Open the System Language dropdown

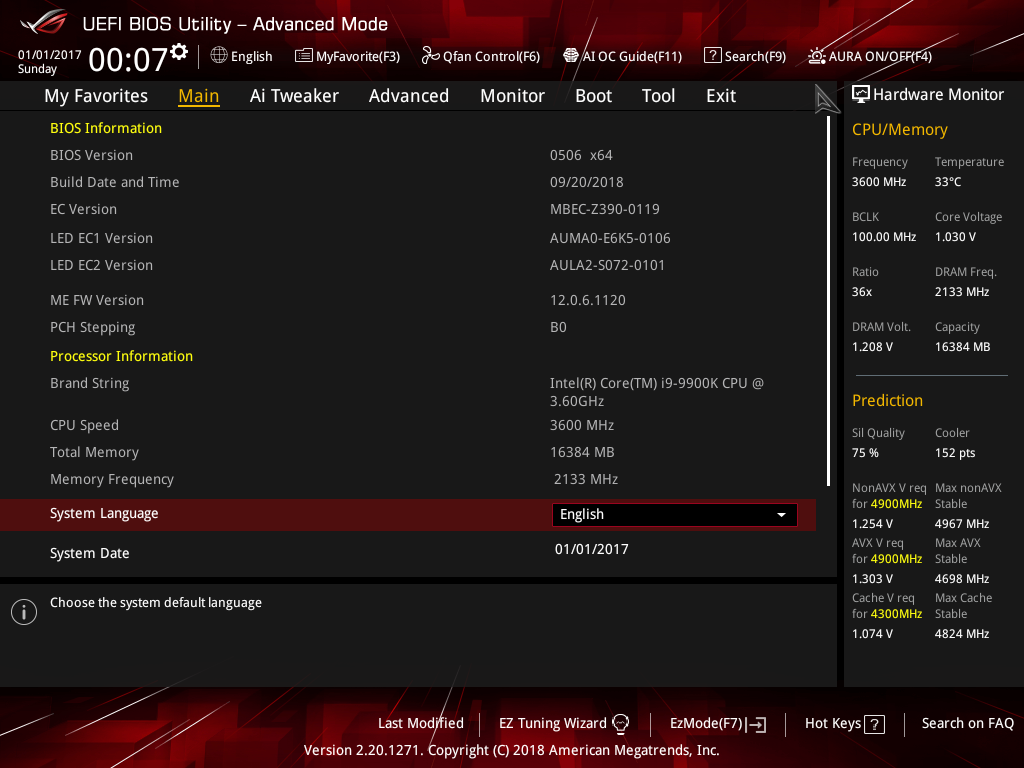(x=675, y=515)
